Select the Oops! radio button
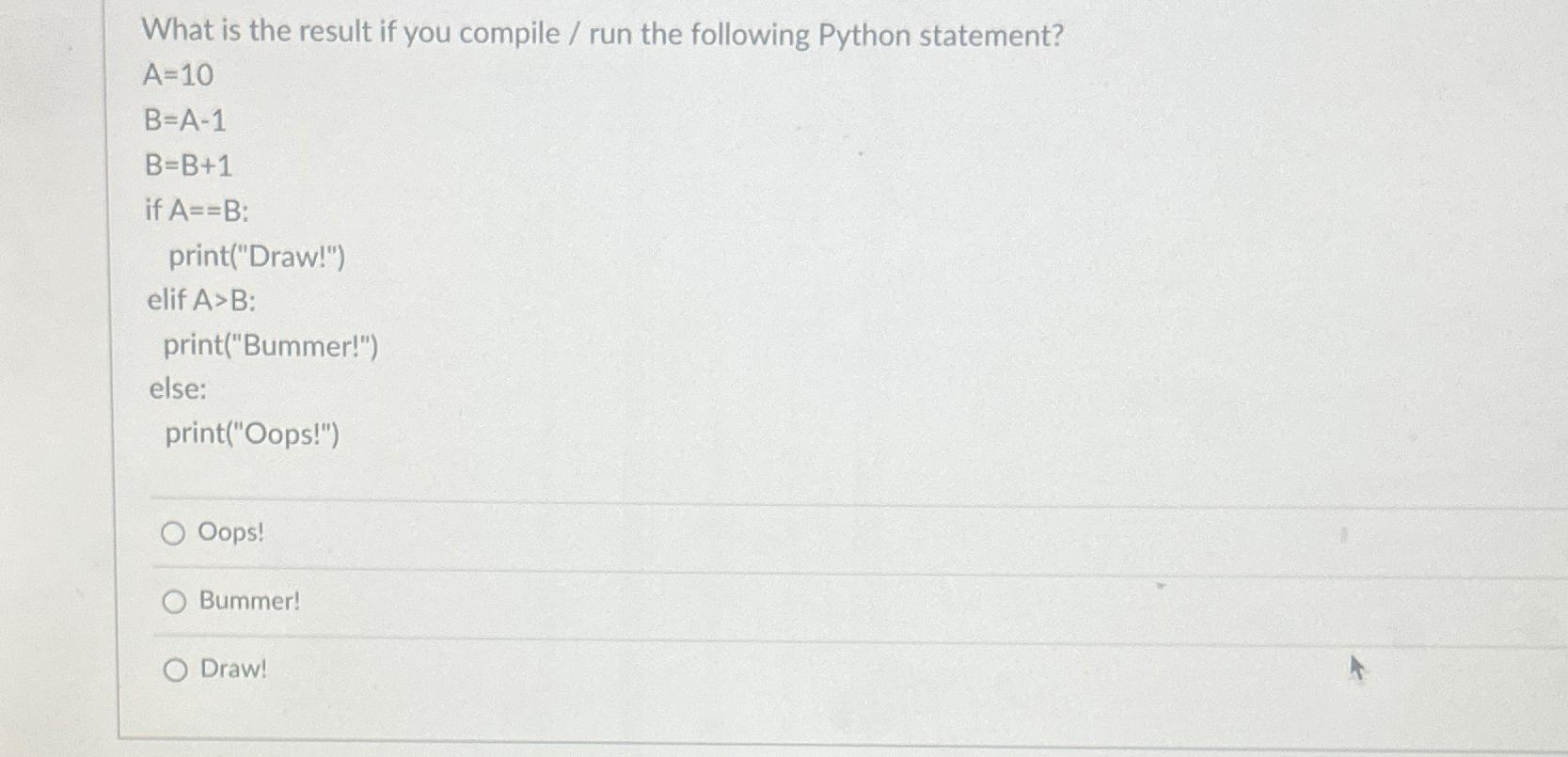Screen dimensions: 1568x757 click(x=172, y=534)
